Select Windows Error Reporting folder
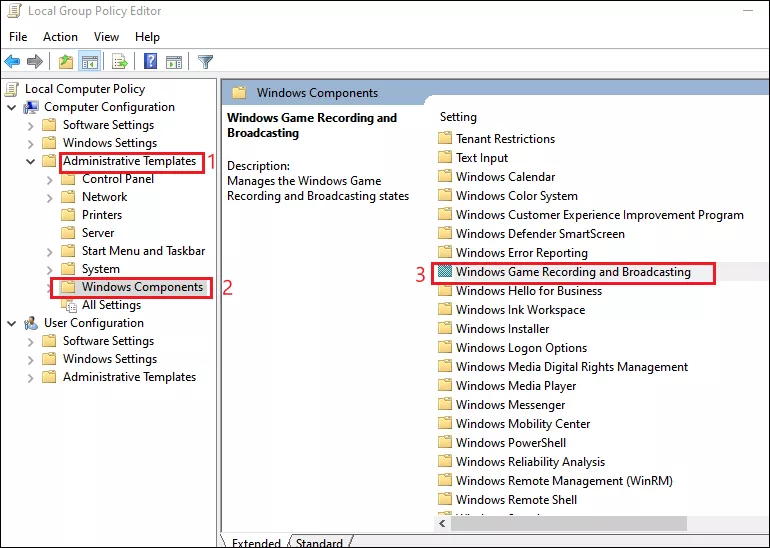Screen dimensions: 770x548 (522, 252)
